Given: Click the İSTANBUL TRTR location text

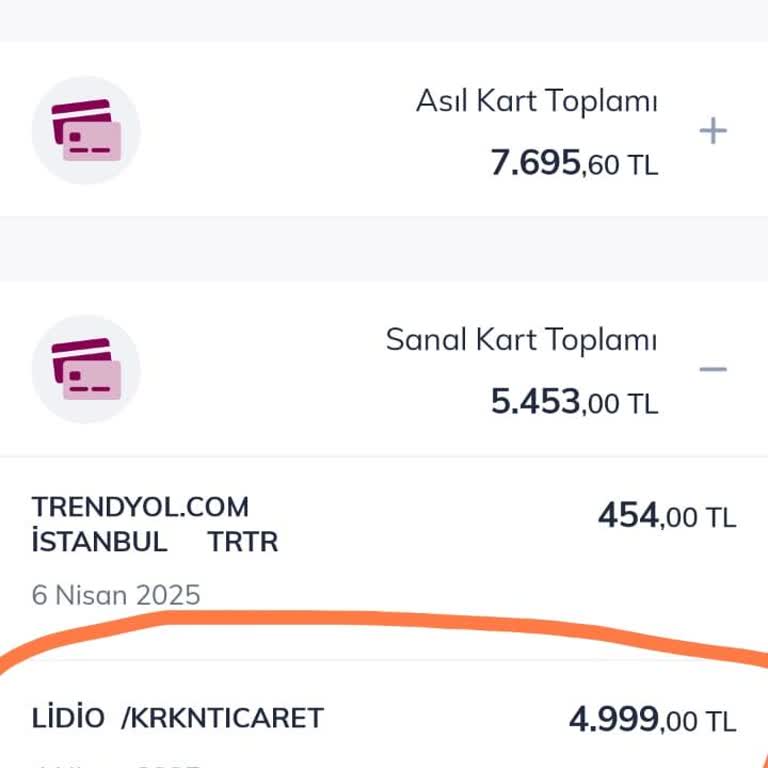Looking at the screenshot, I should point(154,542).
